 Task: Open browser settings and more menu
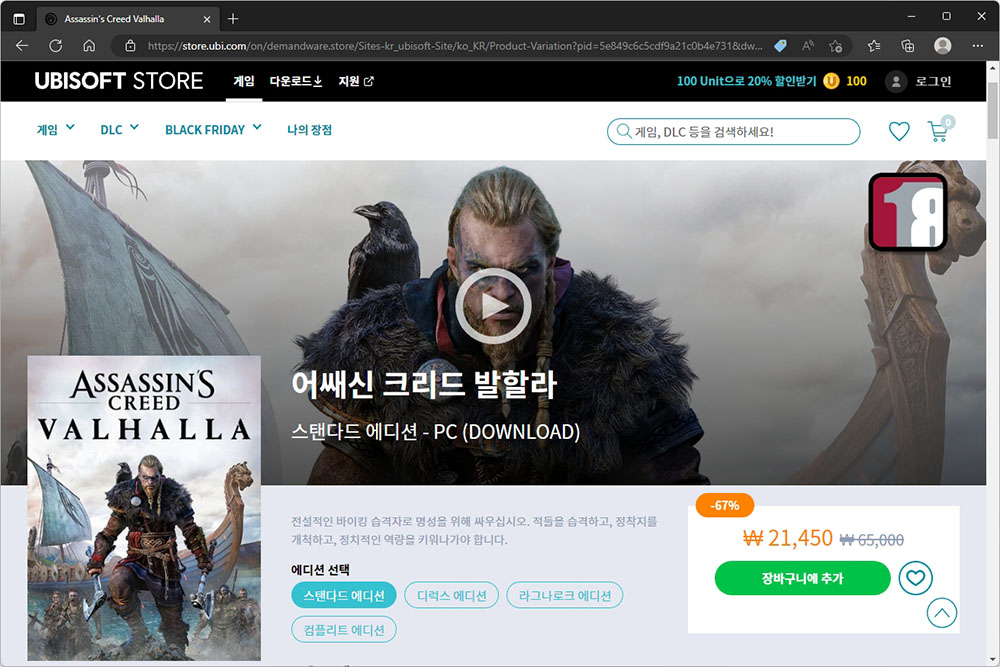(x=977, y=46)
